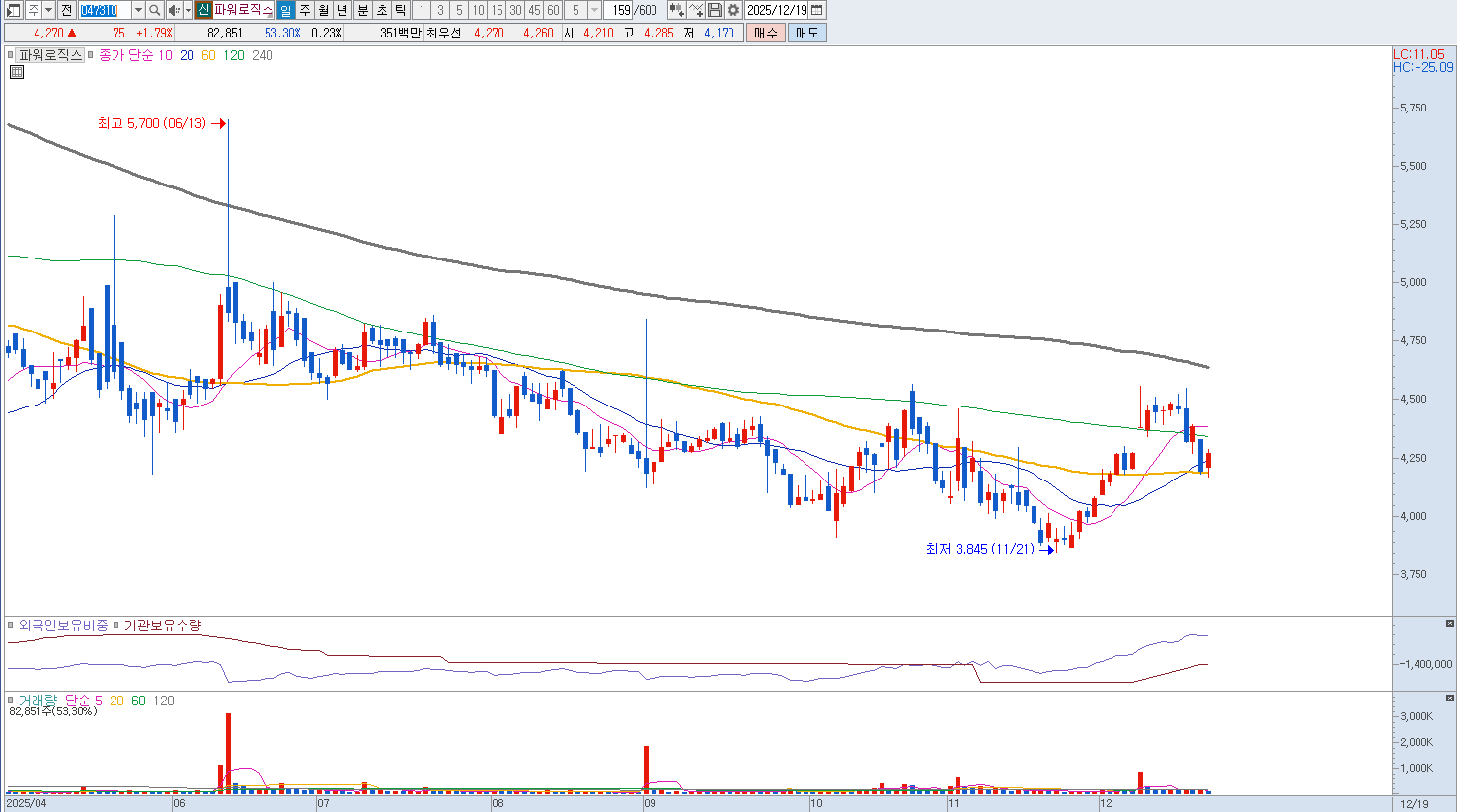The image size is (1457, 812).
Task: Expand the stock code dropdown arrow
Action: (x=137, y=10)
